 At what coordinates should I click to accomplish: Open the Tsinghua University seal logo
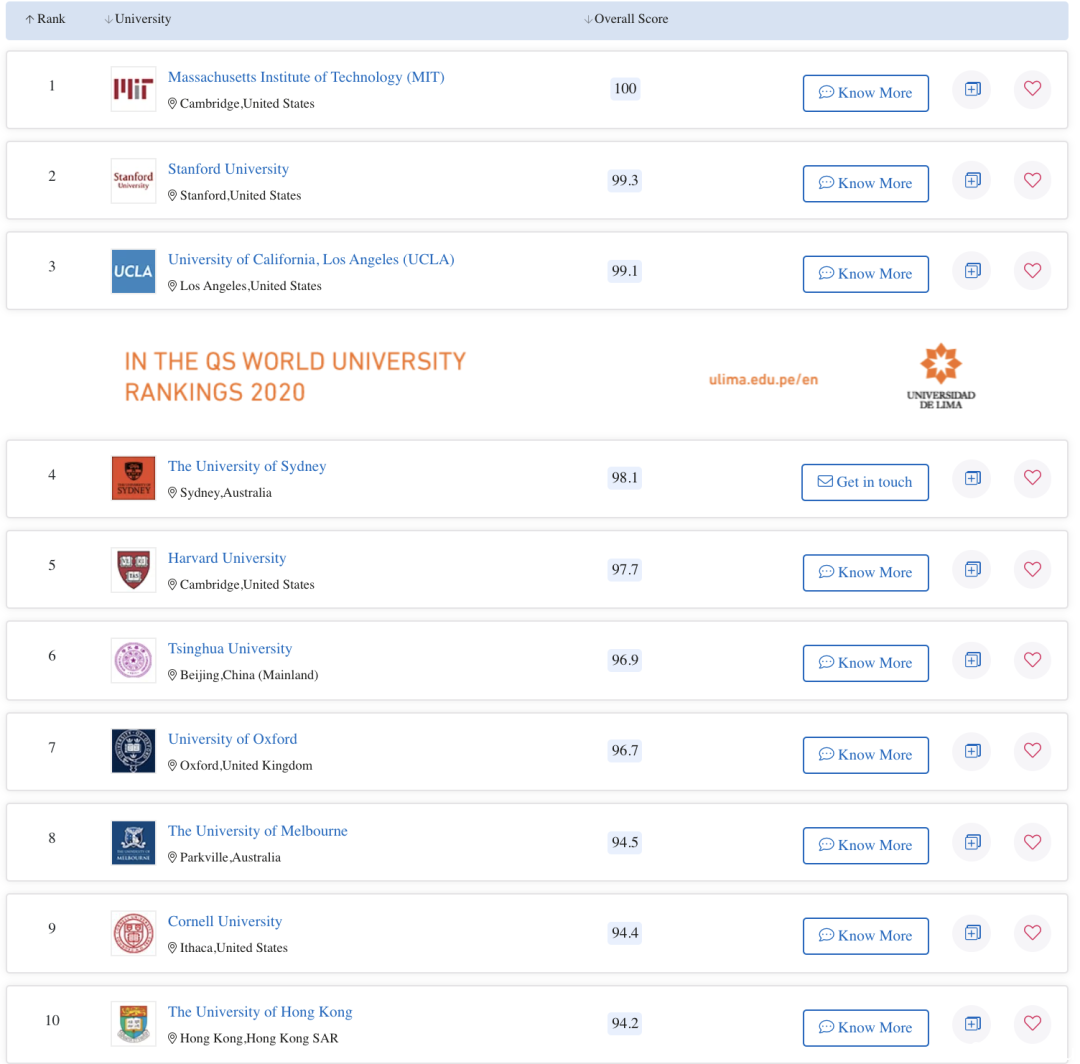pos(133,660)
